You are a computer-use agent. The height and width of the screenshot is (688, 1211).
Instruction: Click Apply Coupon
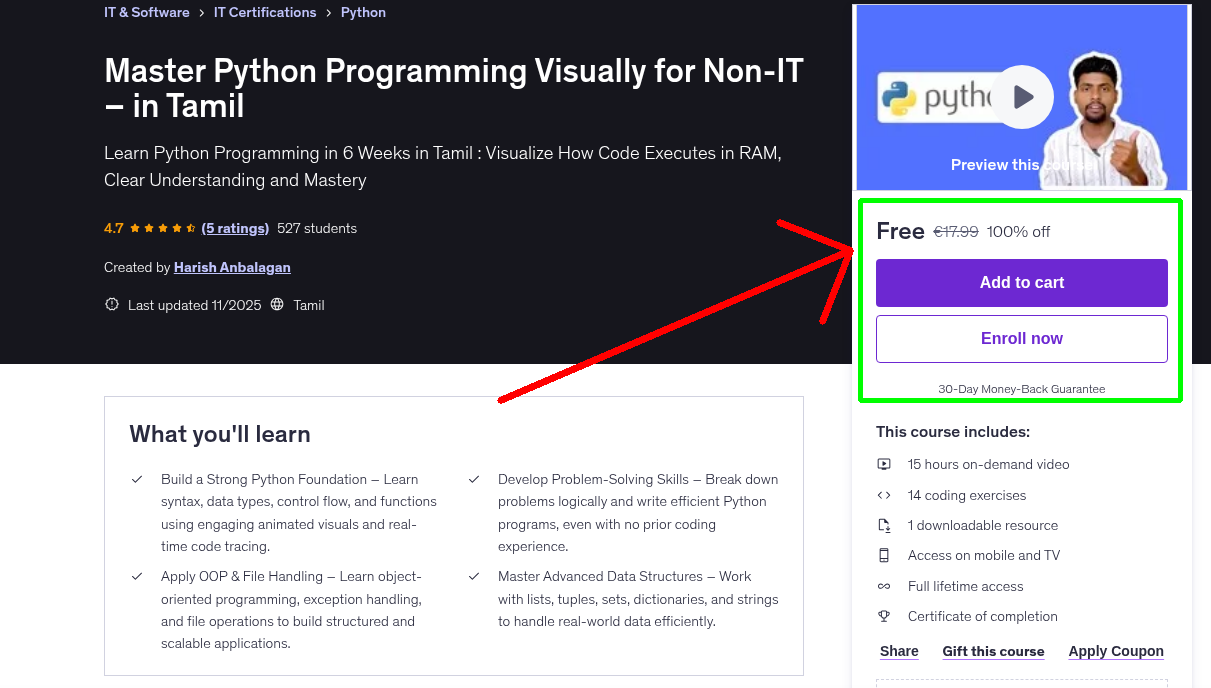(1116, 651)
